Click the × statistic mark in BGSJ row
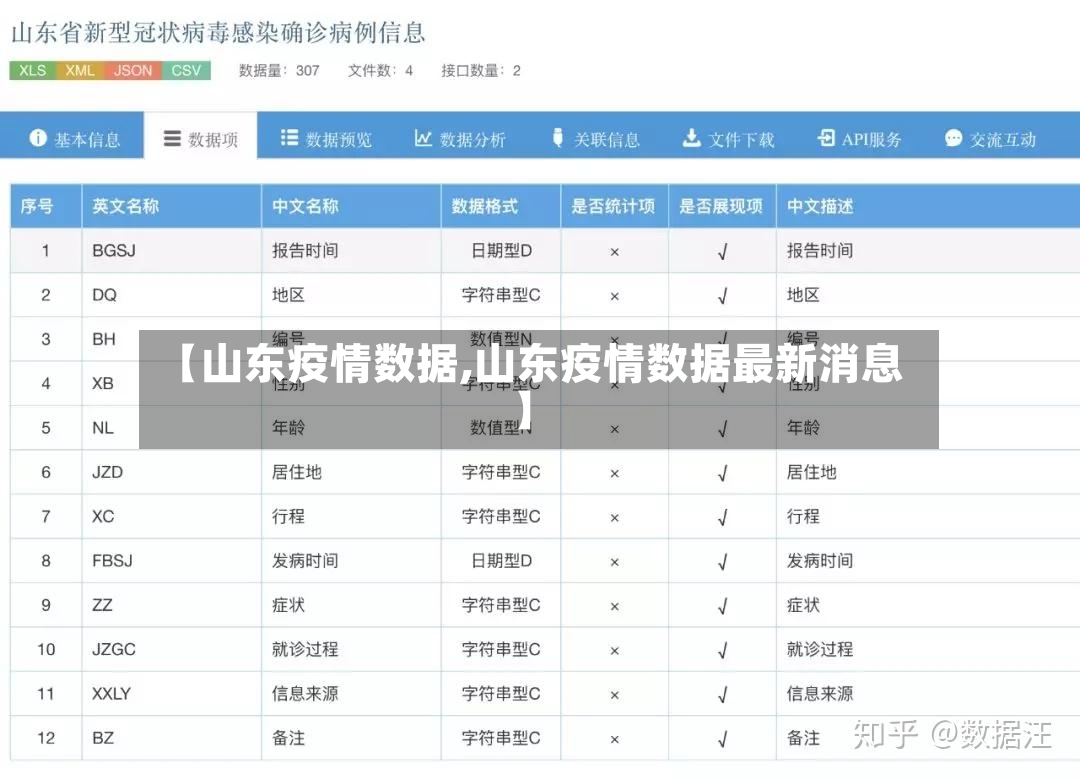The height and width of the screenshot is (779, 1080). coord(614,252)
